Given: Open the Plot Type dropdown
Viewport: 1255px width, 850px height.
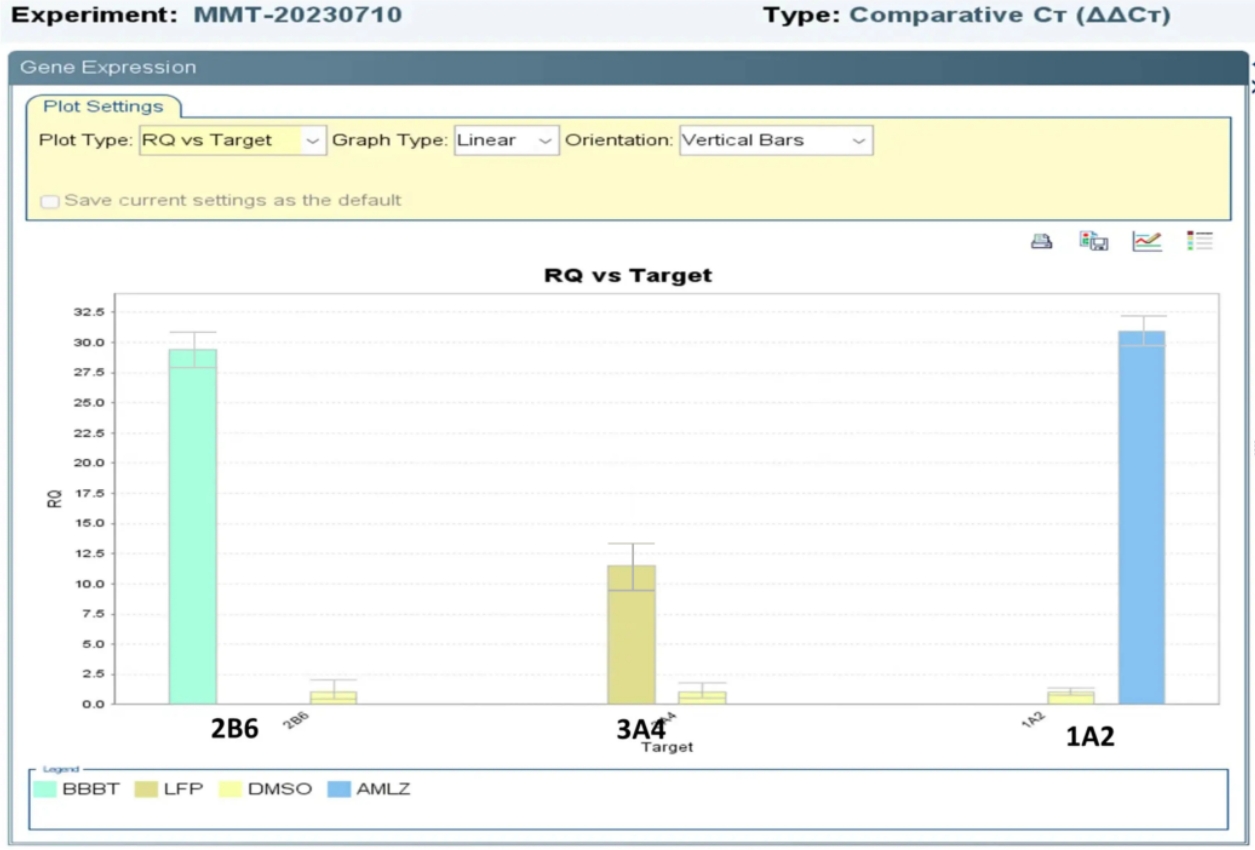Looking at the screenshot, I should (x=232, y=141).
